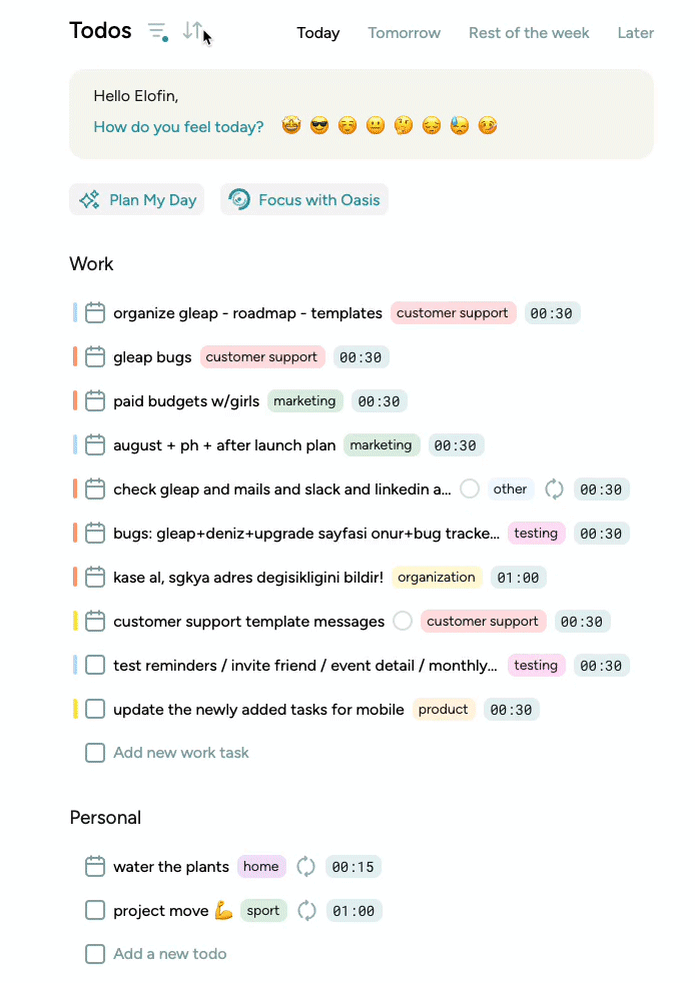Click the orange priority bar on gleap bugs
This screenshot has height=983, width=695.
(75, 357)
